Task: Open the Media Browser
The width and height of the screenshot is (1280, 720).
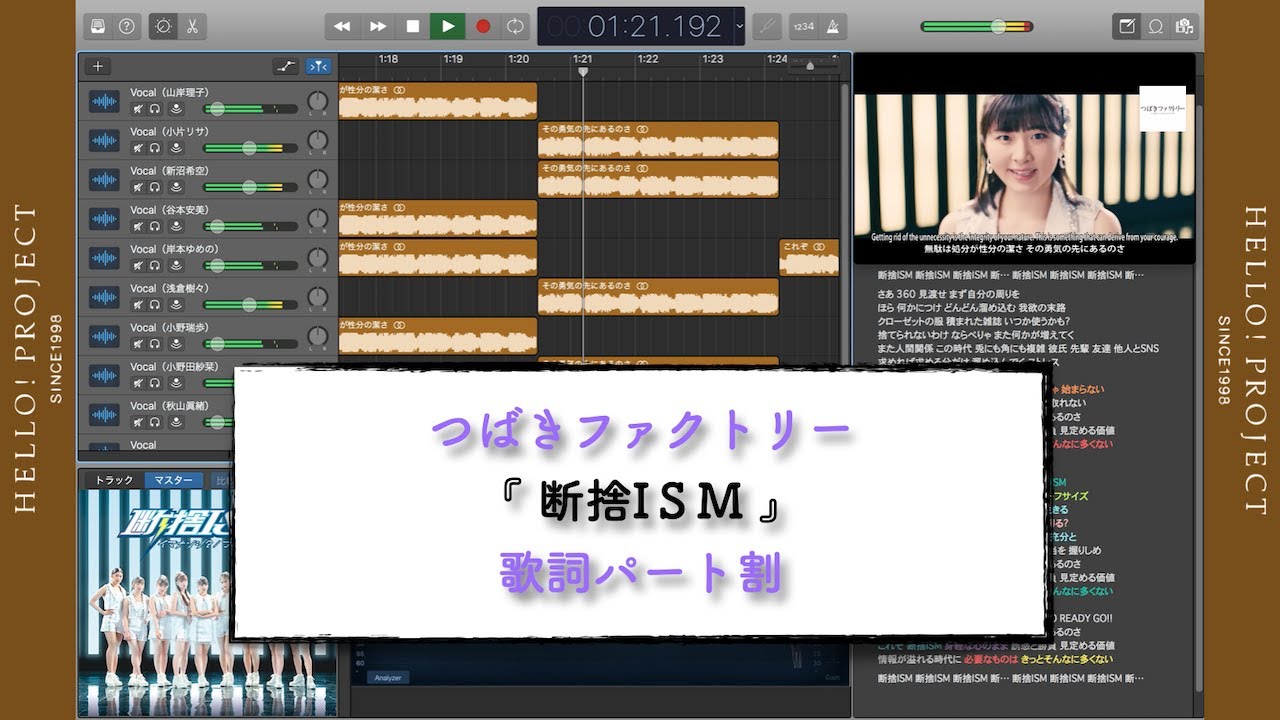Action: pyautogui.click(x=1185, y=26)
